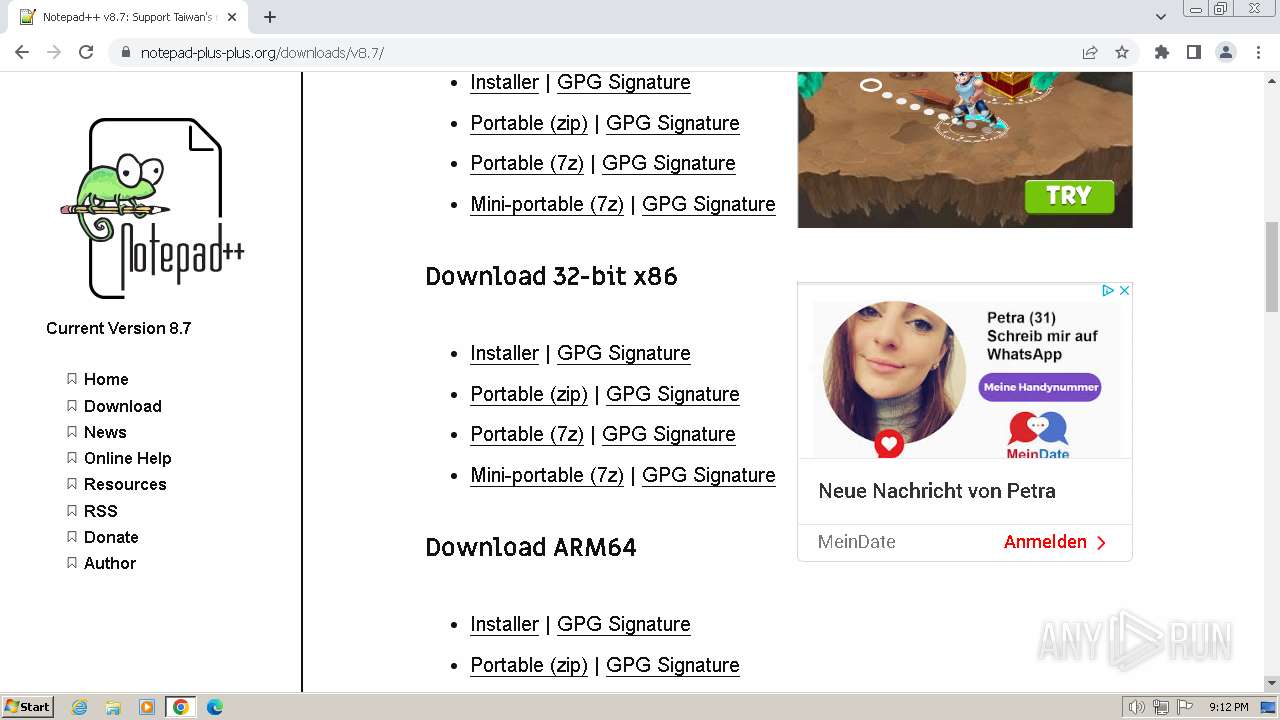The height and width of the screenshot is (720, 1280).
Task: Reload the page with the refresh icon
Action: (x=86, y=52)
